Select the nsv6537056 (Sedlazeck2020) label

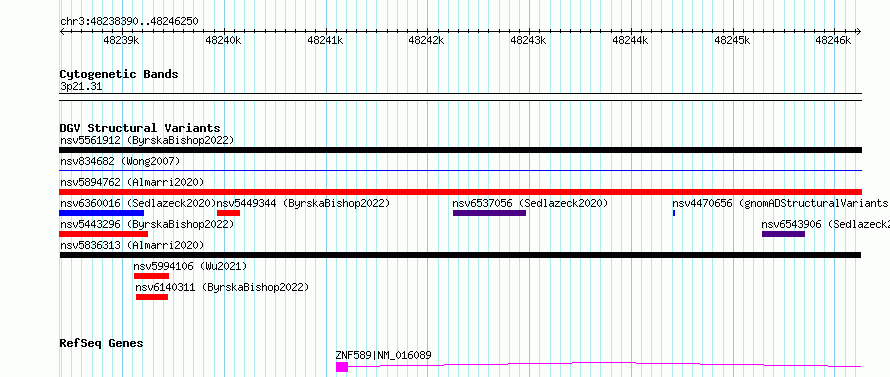(530, 203)
